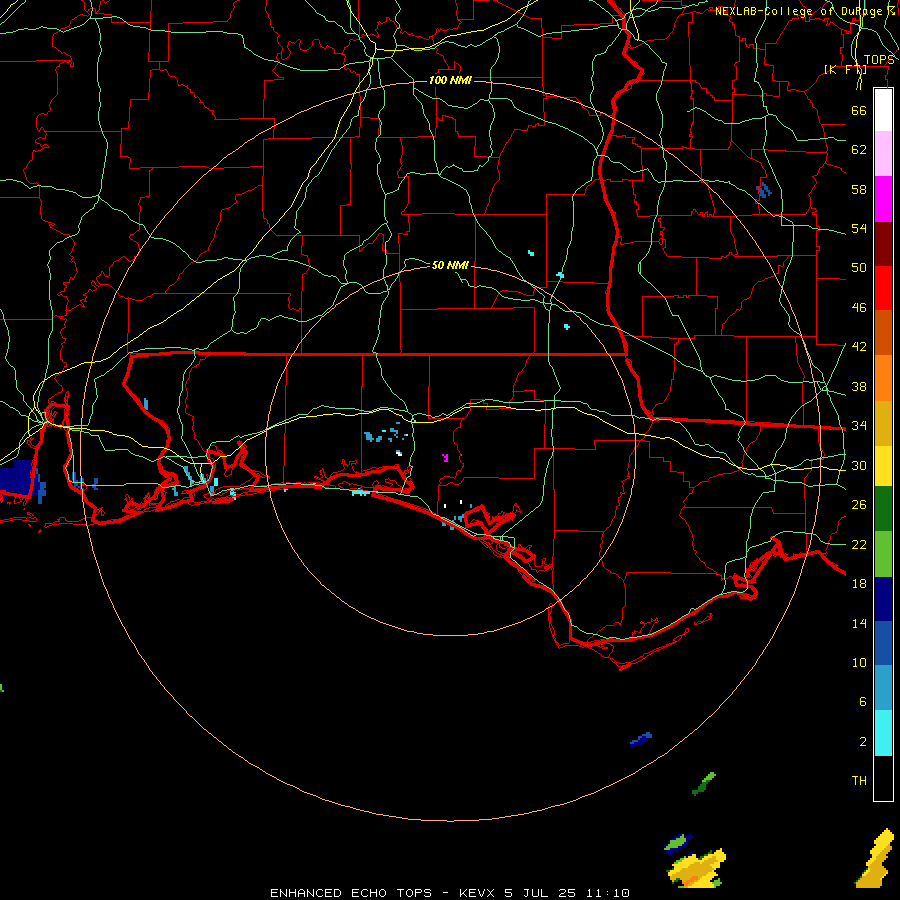Click the black TH threshold legend swatch
The image size is (900, 900).
pos(883,778)
